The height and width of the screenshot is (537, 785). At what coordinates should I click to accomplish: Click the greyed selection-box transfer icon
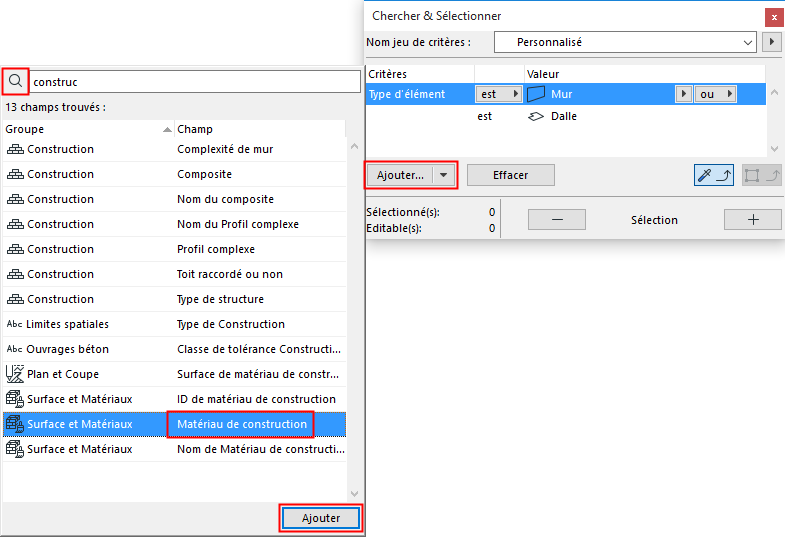point(761,175)
